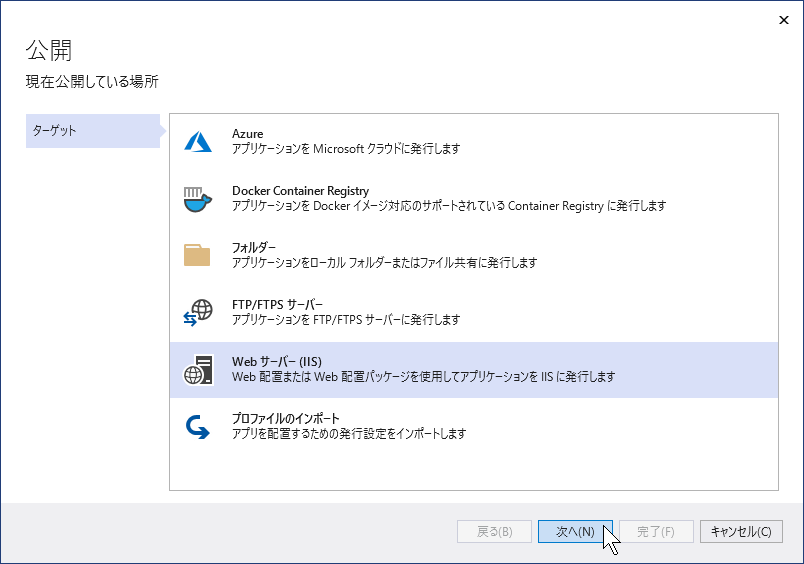Click the Web server IIS icon
804x564 pixels.
click(198, 370)
